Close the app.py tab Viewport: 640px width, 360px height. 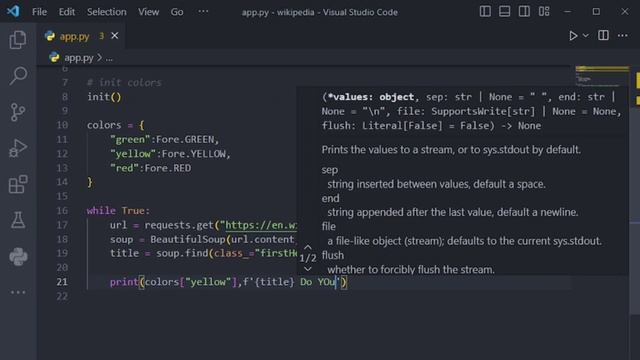pyautogui.click(x=115, y=36)
